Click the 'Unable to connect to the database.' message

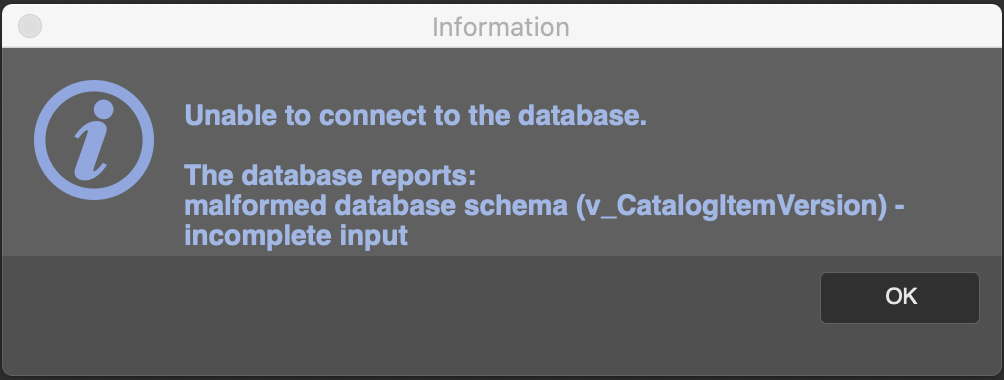pos(416,115)
